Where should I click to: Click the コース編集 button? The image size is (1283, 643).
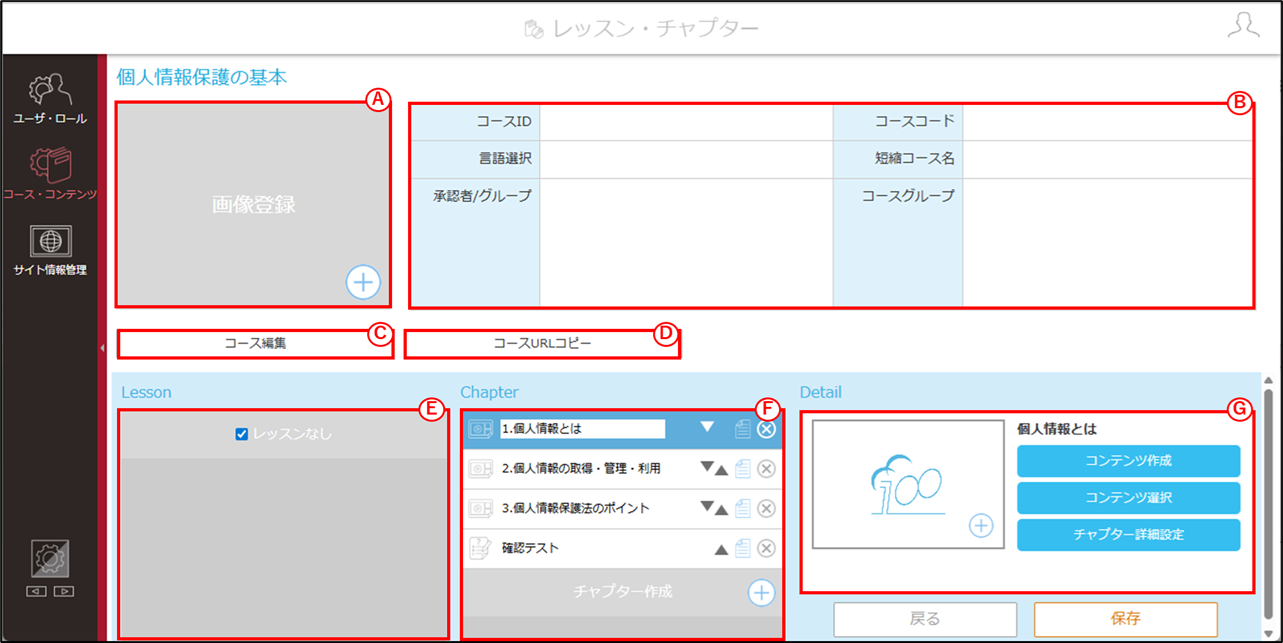pos(254,343)
